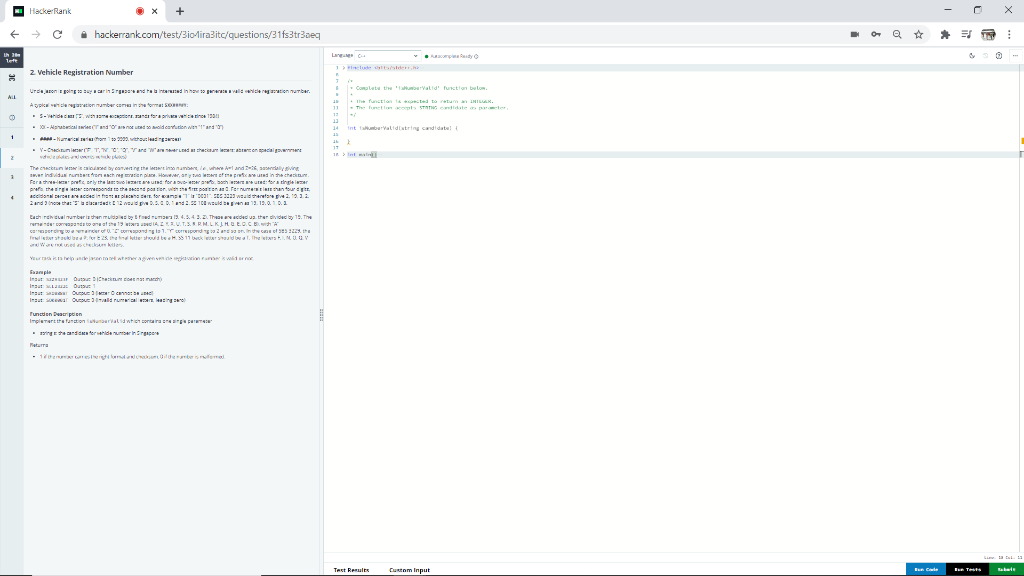Viewport: 1024px width, 576px height.
Task: Open the browser extensions puzzle icon
Action: point(944,34)
